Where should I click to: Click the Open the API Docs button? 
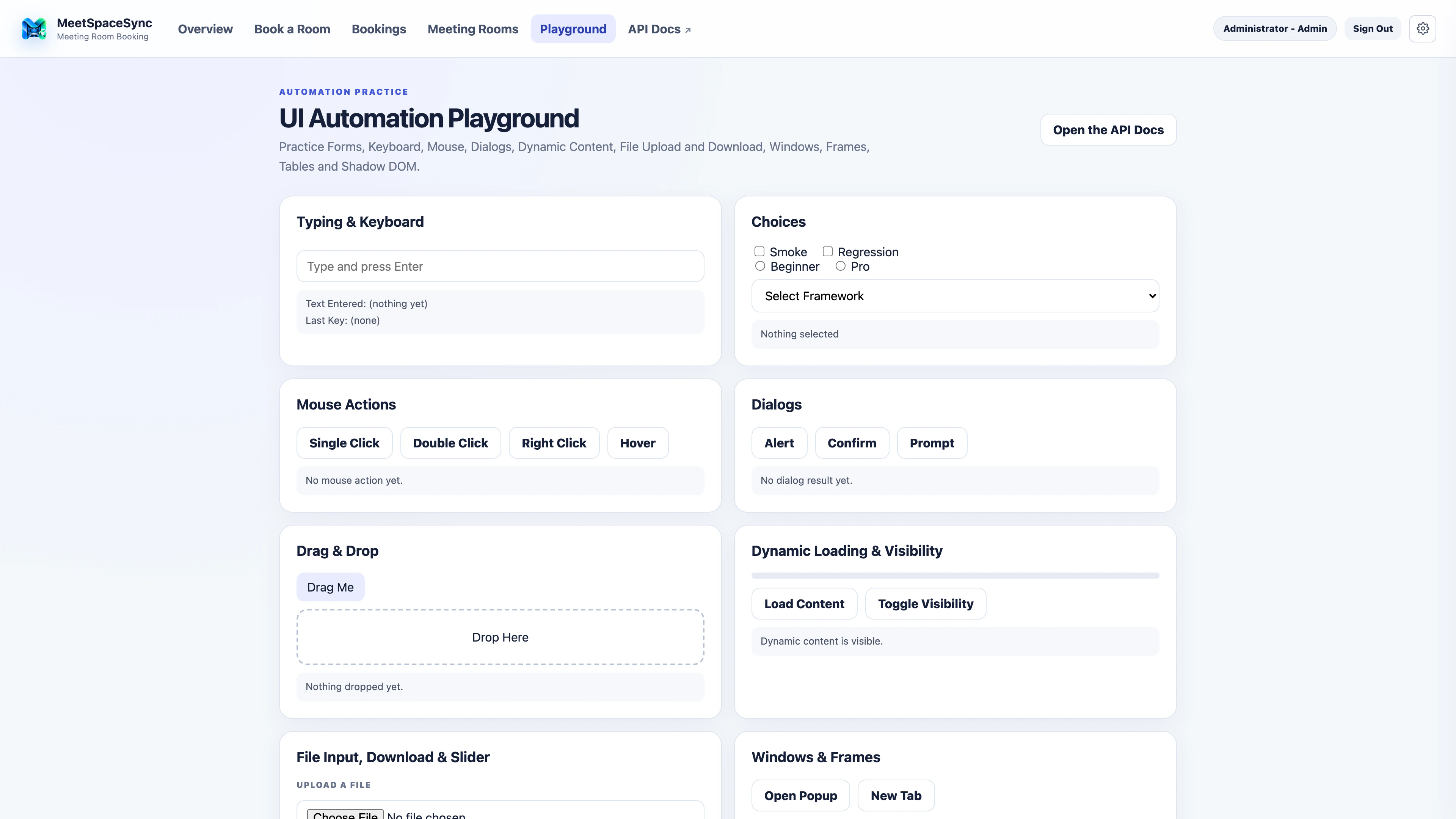(x=1108, y=130)
